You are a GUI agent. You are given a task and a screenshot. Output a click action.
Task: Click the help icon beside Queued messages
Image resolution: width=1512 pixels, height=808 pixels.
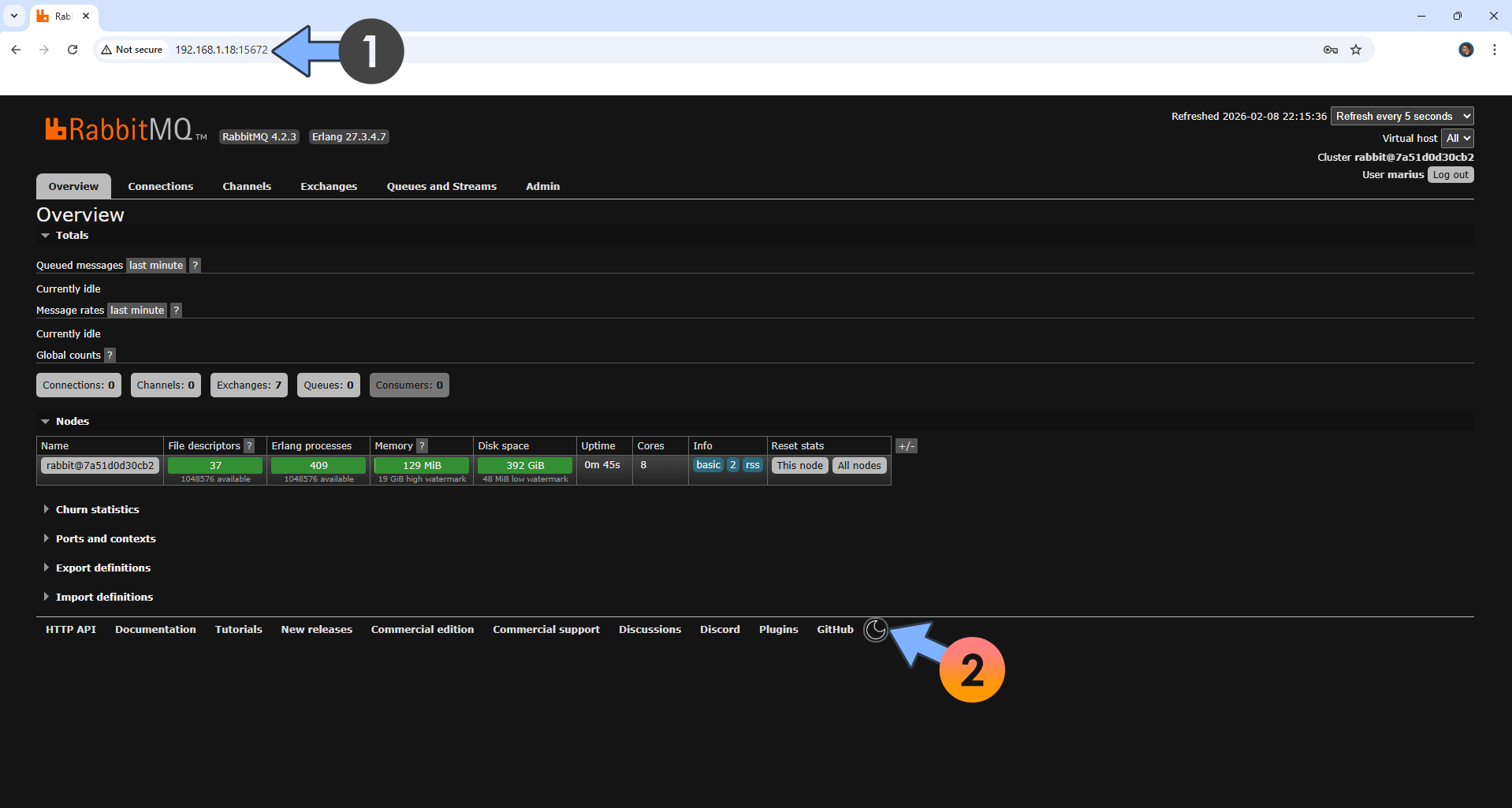(x=195, y=266)
